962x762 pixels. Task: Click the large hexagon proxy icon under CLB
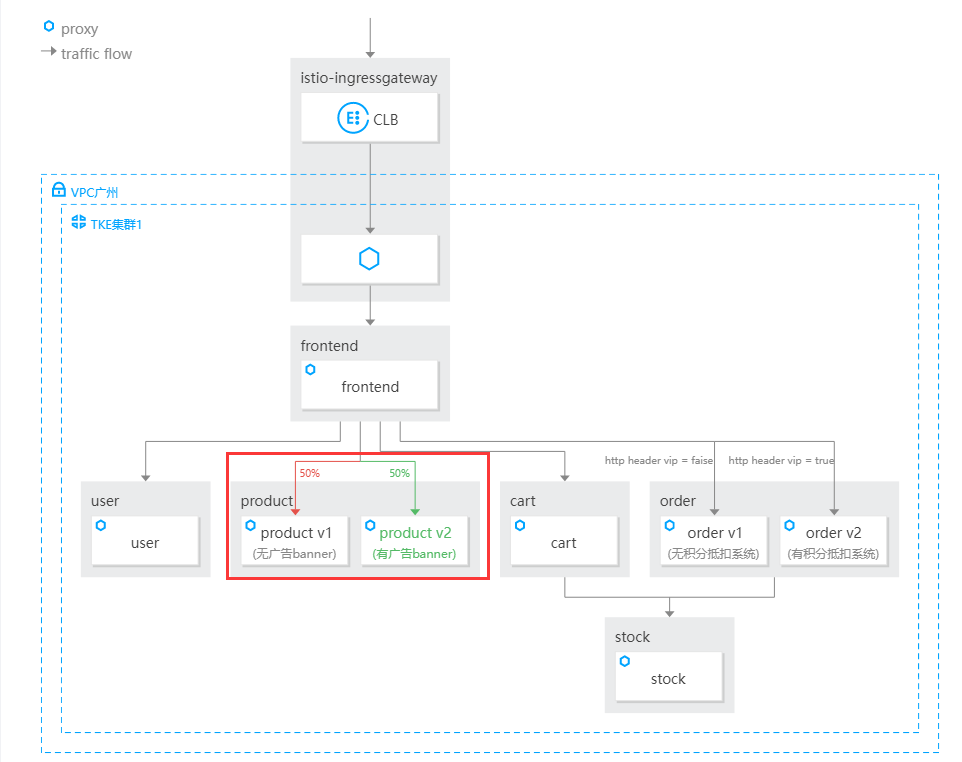click(370, 259)
